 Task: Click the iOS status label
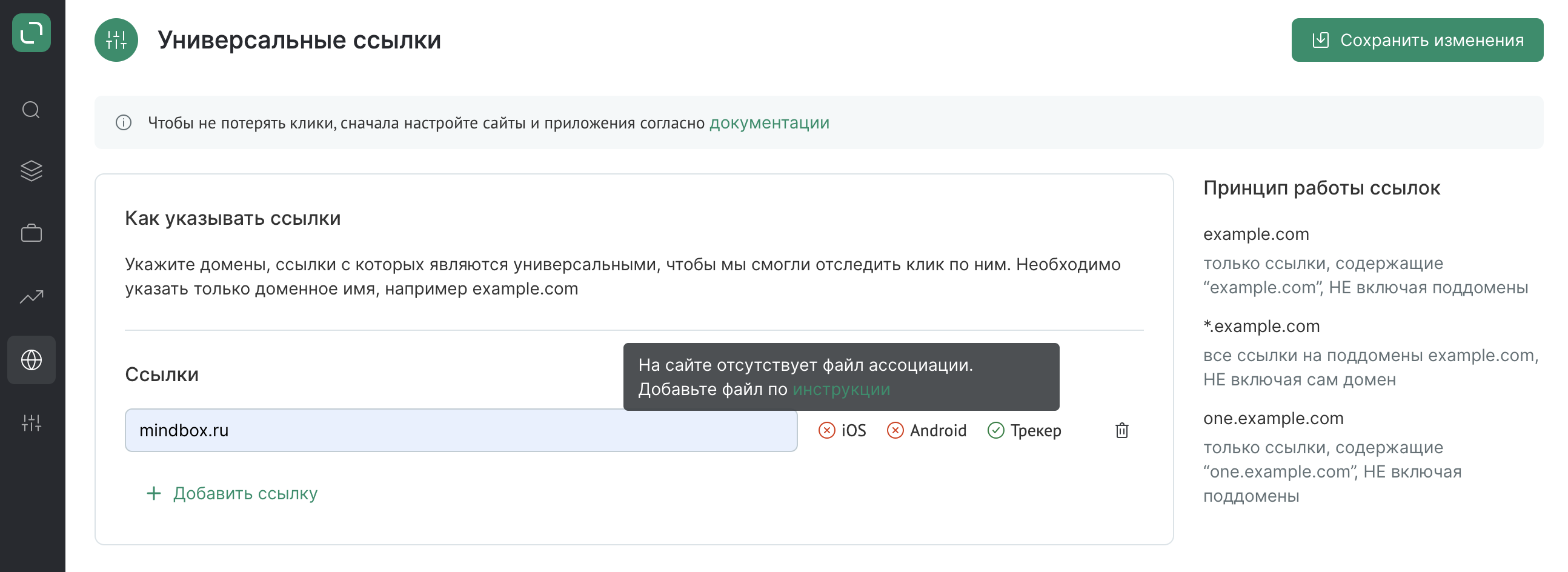click(853, 431)
